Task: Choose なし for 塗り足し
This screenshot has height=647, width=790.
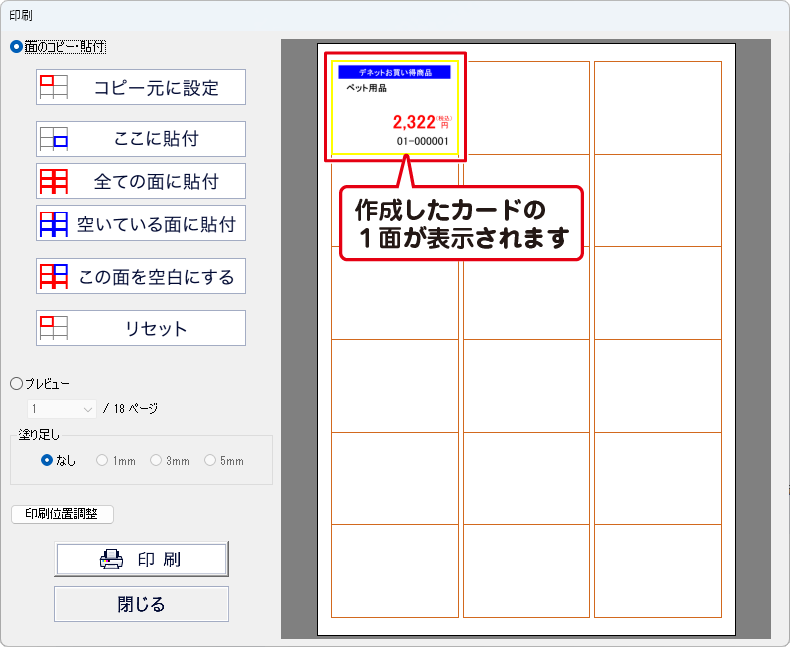Action: (47, 461)
